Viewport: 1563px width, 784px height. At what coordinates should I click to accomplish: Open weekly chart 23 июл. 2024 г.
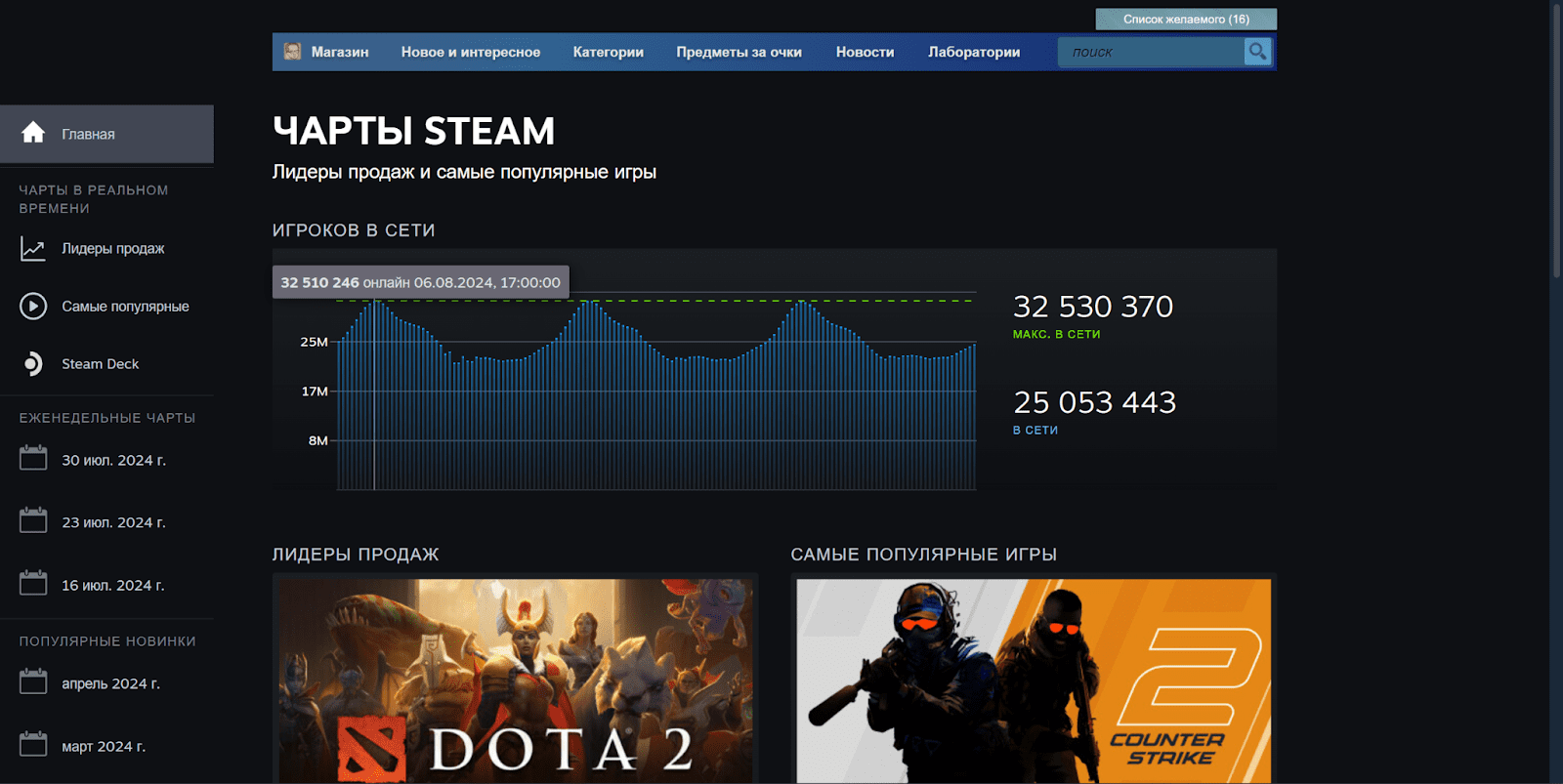[113, 522]
